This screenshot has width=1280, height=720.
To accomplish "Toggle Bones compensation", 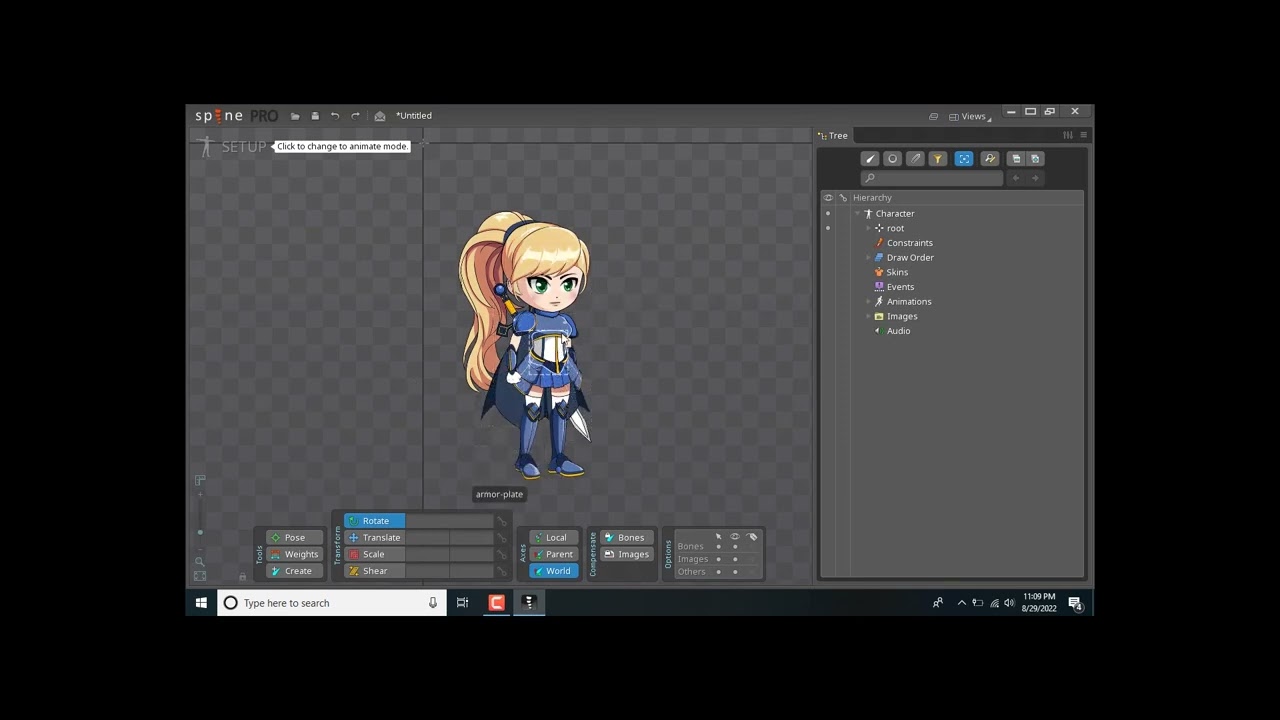I will (x=625, y=538).
